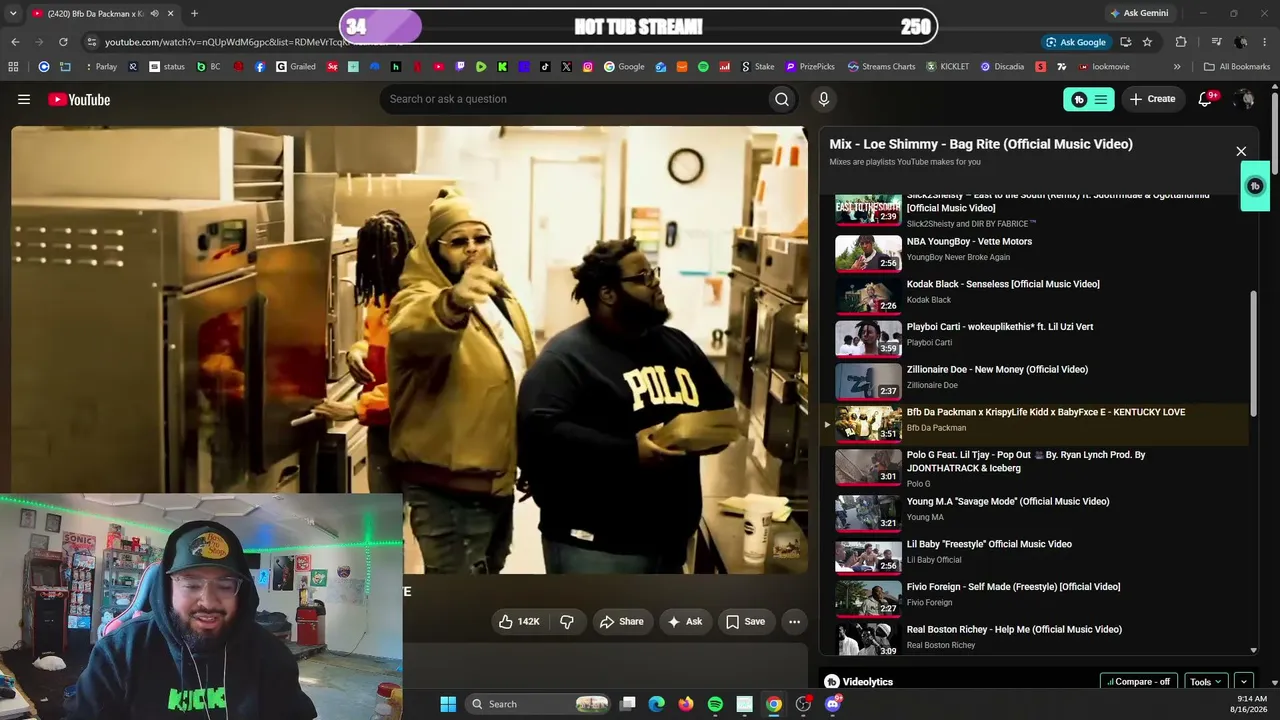Open the lookmovie bookmark
1280x720 pixels.
click(1104, 67)
